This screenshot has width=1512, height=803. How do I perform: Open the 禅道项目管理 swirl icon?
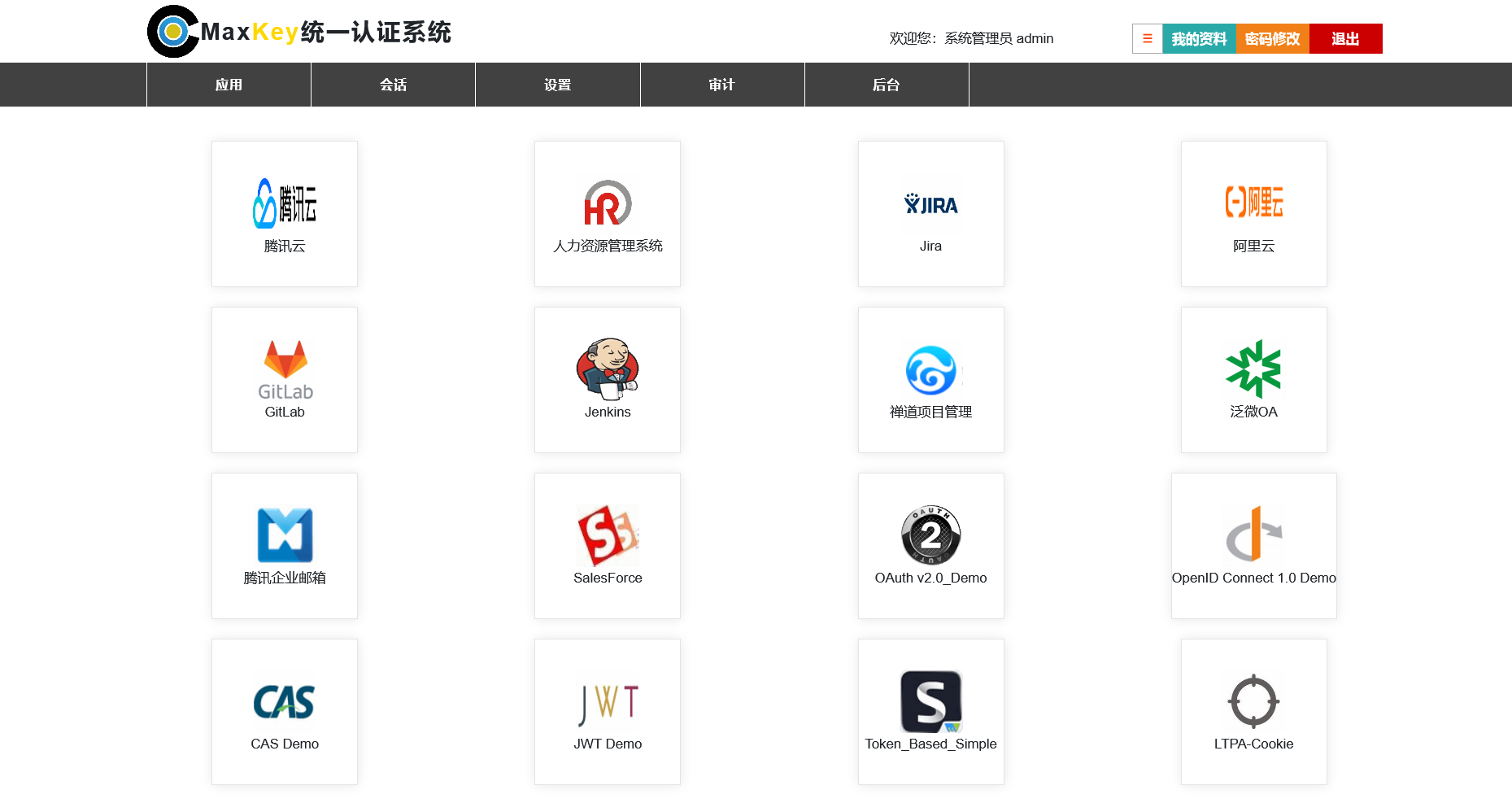tap(930, 370)
